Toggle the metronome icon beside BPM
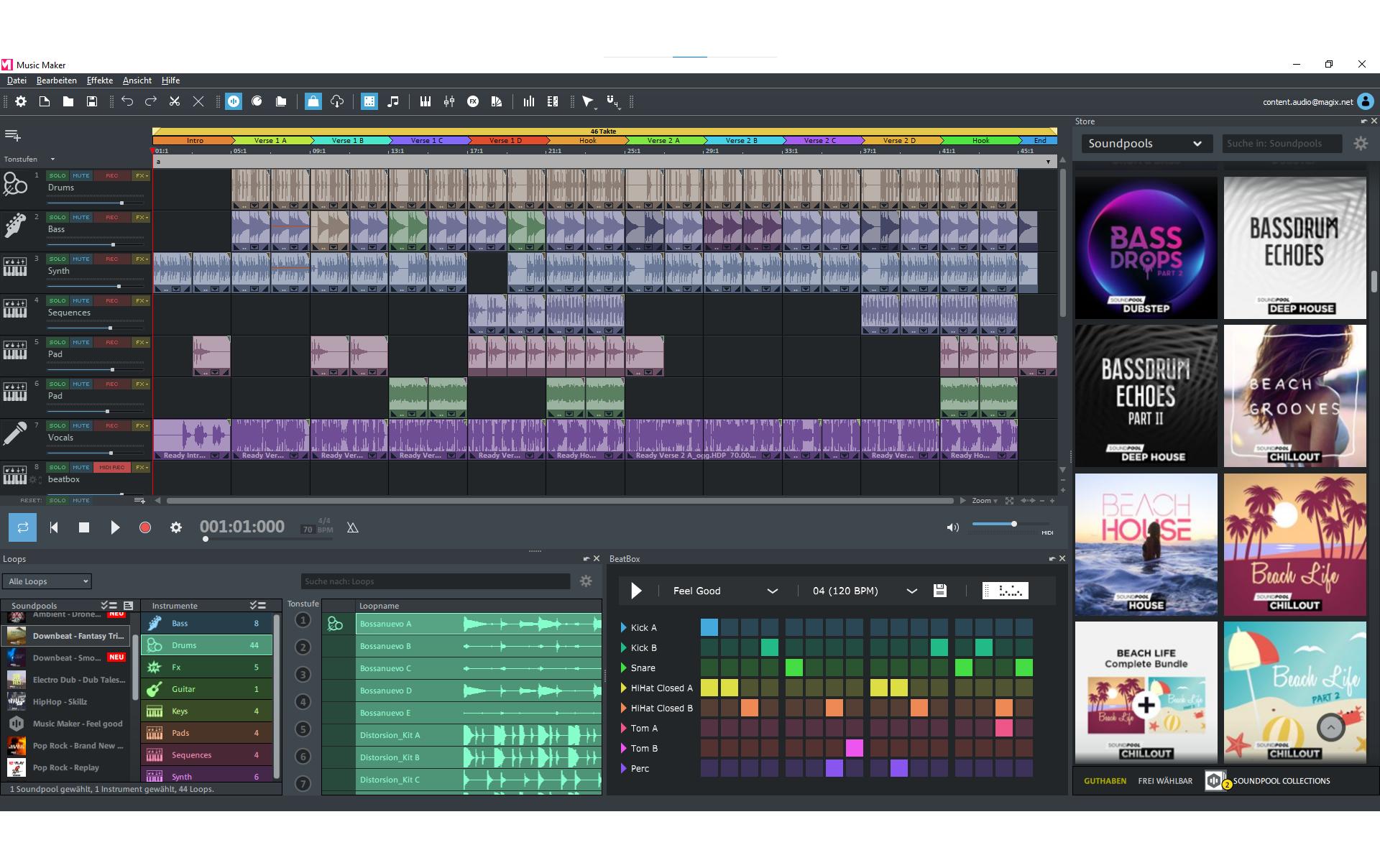Image resolution: width=1380 pixels, height=868 pixels. 352,527
